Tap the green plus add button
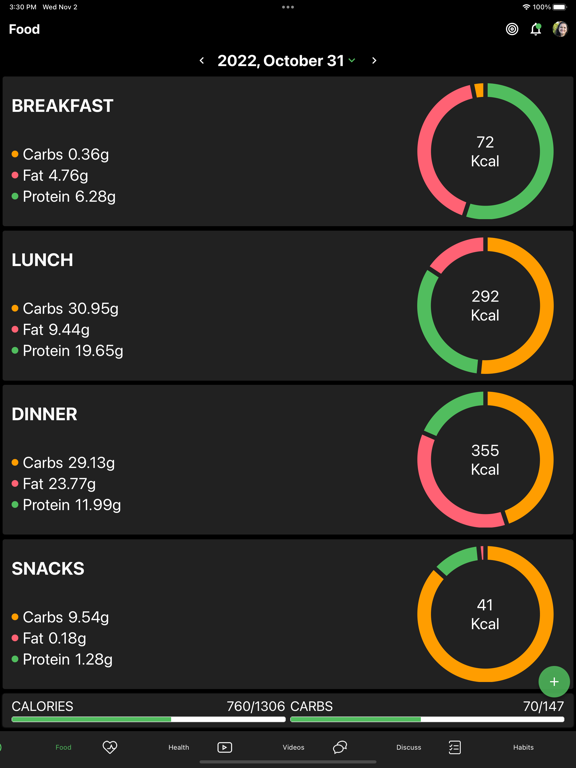Viewport: 576px width, 768px height. coord(554,681)
